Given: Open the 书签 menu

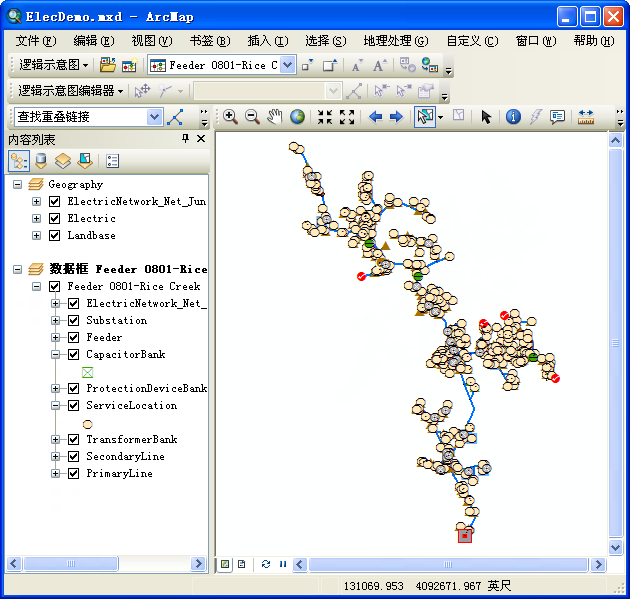Looking at the screenshot, I should point(209,41).
